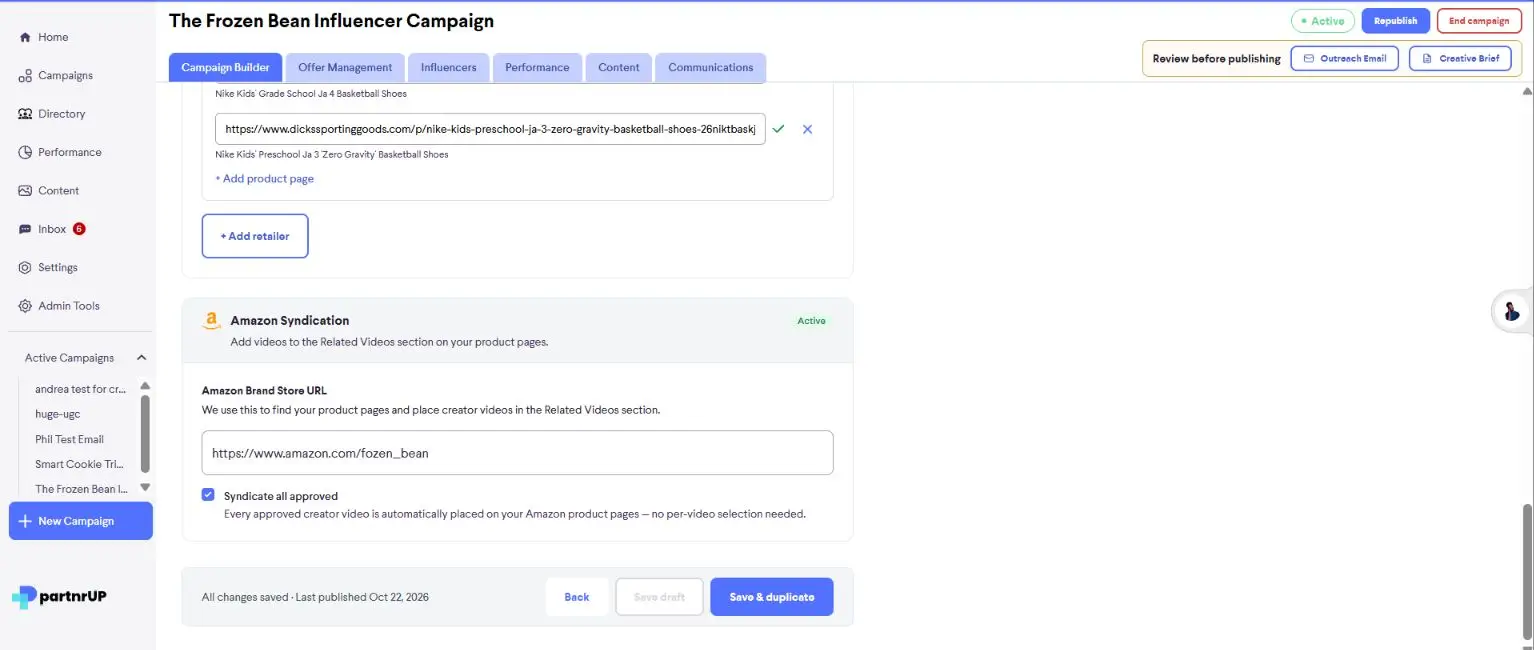Click the Inbox label in the sidebar
This screenshot has width=1534, height=650.
click(x=52, y=229)
